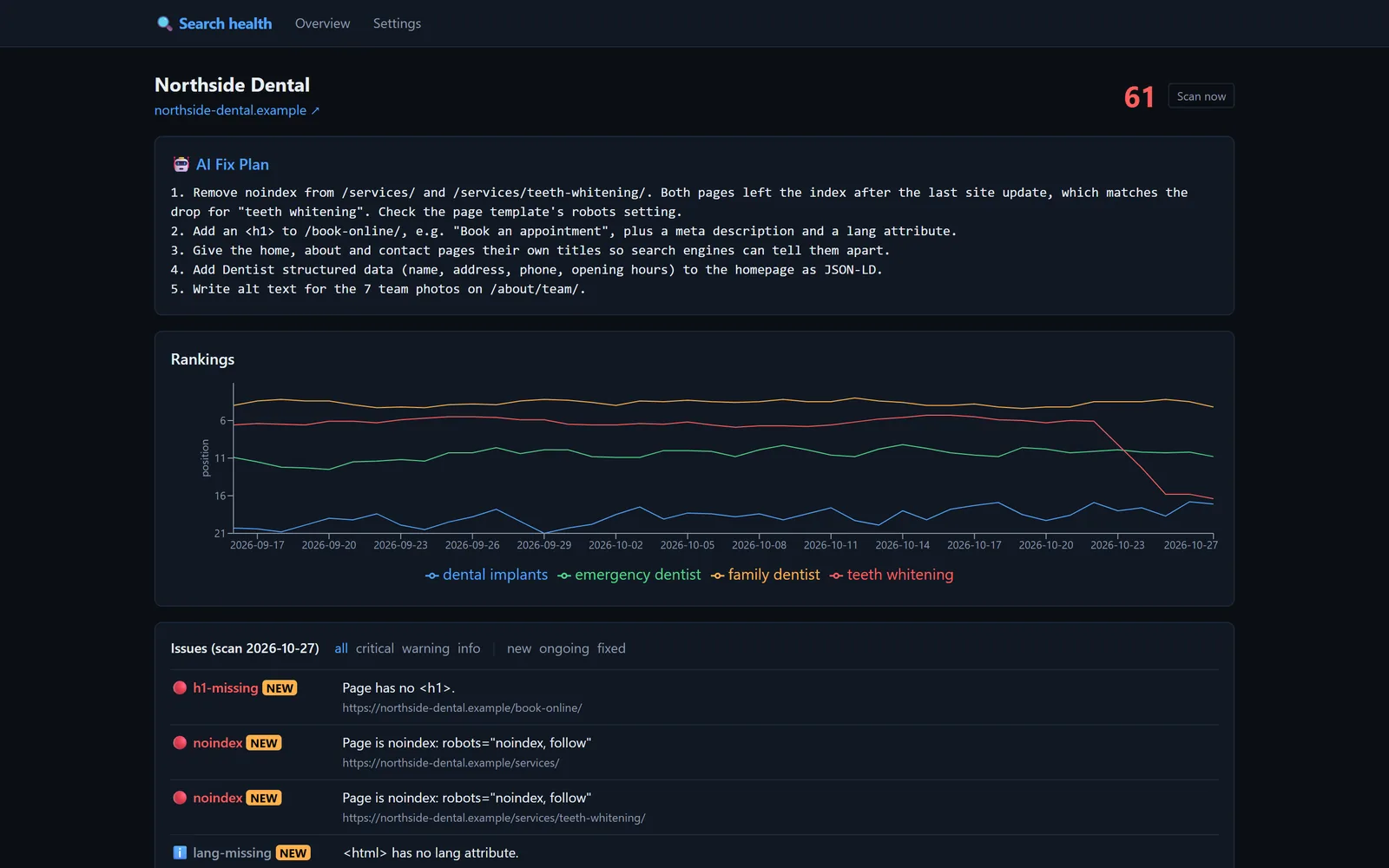Screen dimensions: 1389x868
Task: Click the health score 61
Action: click(x=1139, y=96)
